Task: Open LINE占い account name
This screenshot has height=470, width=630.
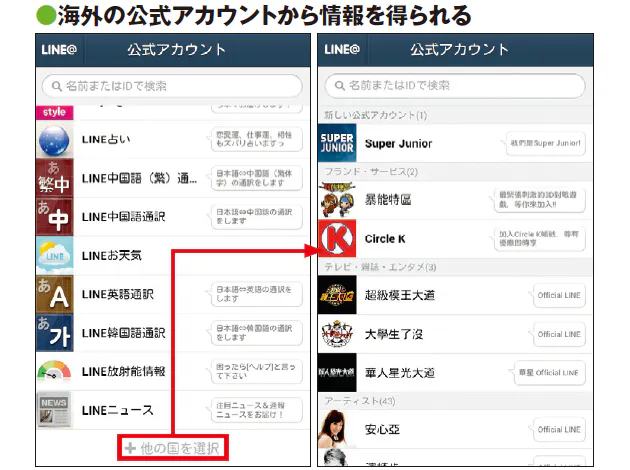Action: click(106, 140)
